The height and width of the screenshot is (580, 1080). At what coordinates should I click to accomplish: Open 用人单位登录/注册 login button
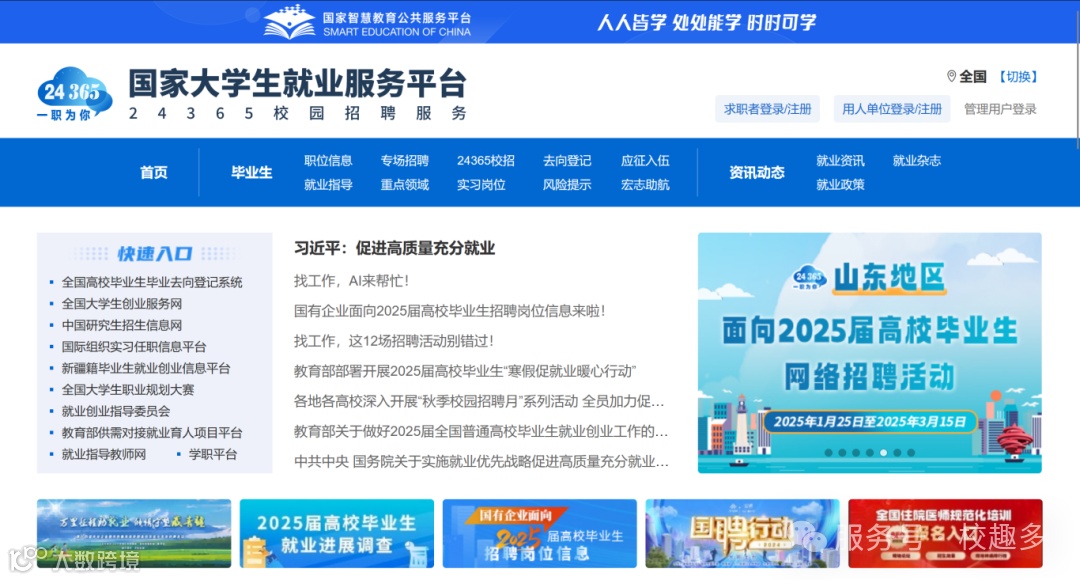[891, 109]
